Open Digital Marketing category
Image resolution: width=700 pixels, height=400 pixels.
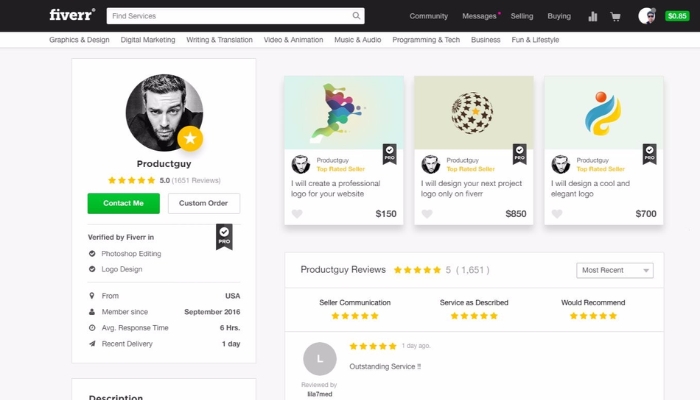(148, 40)
